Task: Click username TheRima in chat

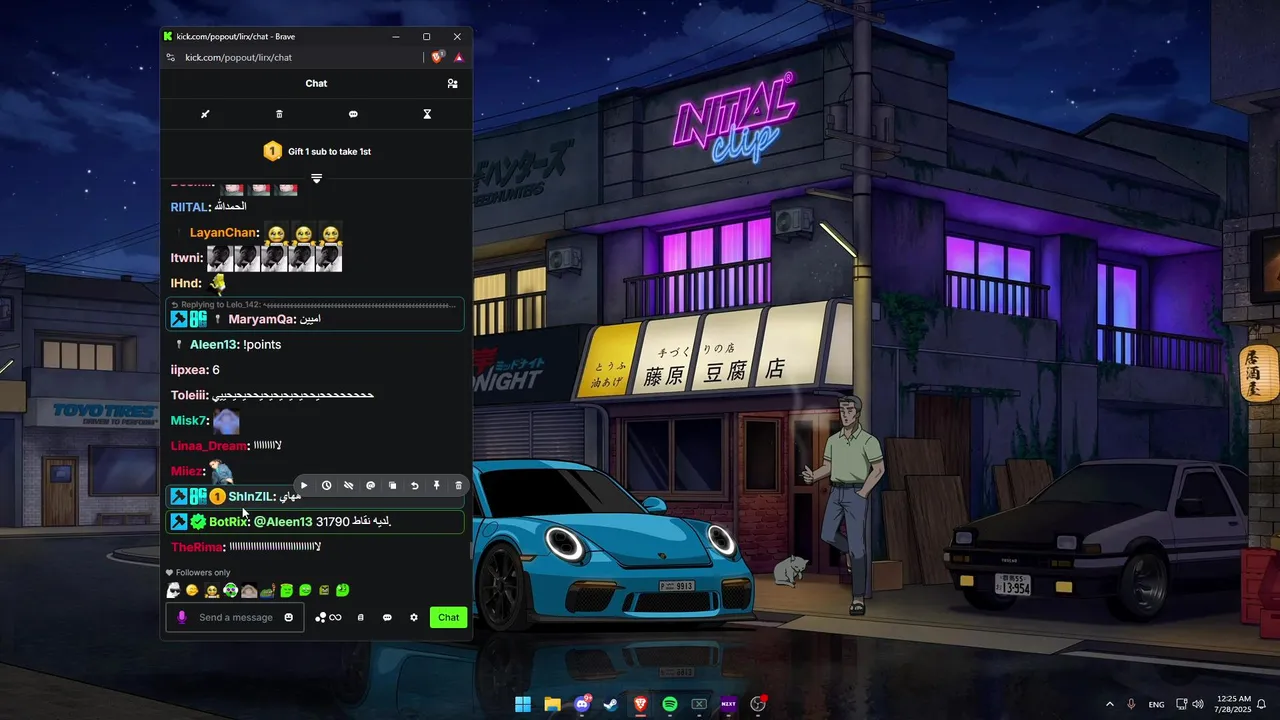Action: pos(197,547)
